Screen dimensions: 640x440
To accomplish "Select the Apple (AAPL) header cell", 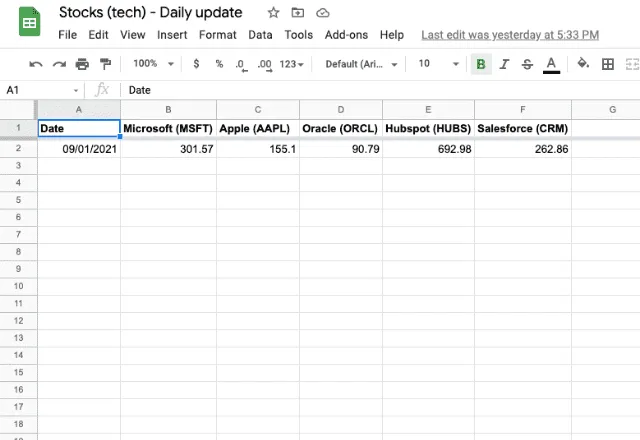I will tap(258, 128).
